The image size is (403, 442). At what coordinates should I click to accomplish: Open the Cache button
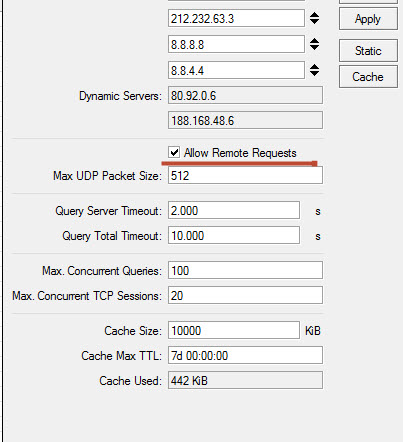click(x=368, y=77)
